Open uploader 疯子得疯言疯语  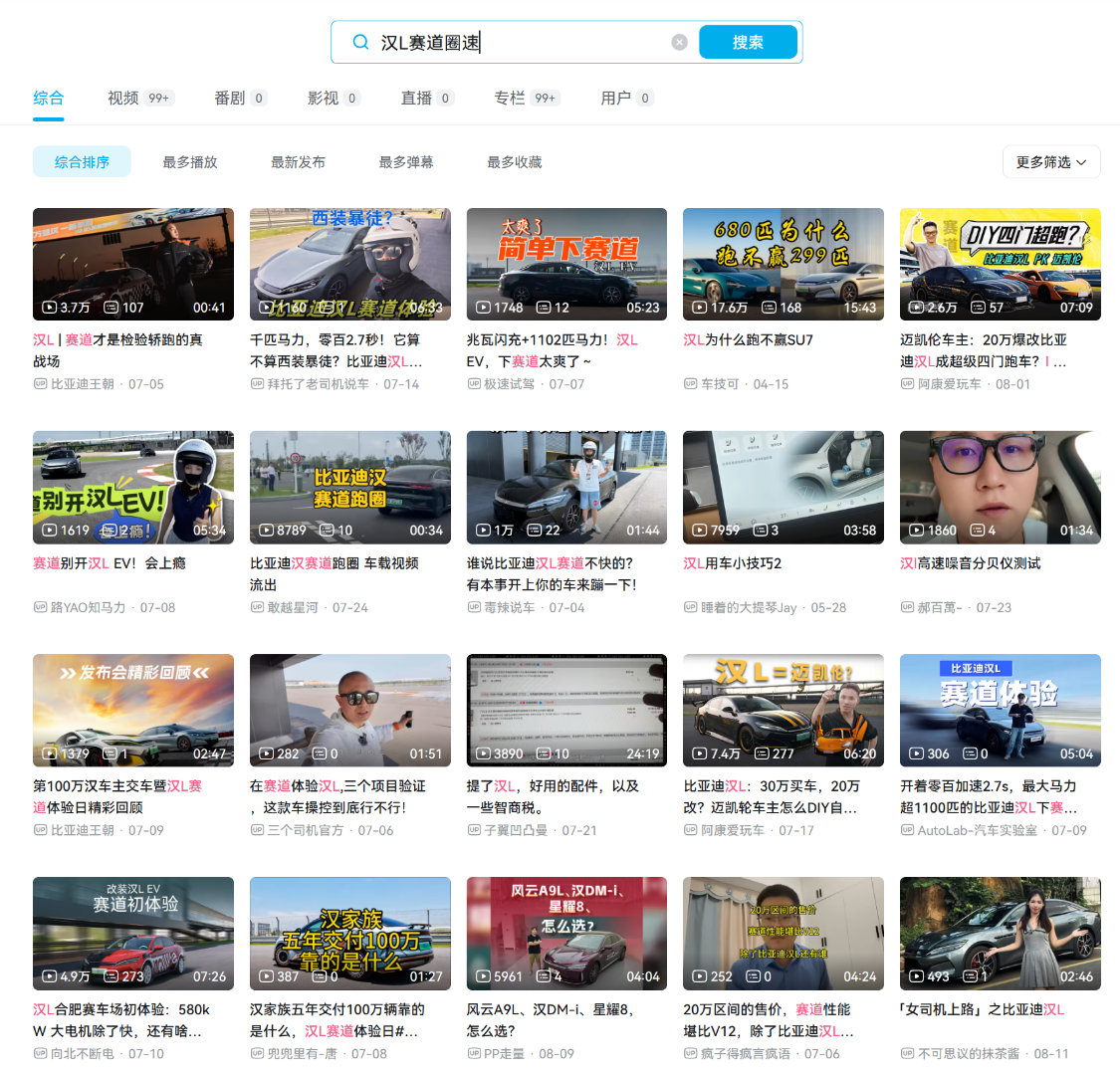(746, 1053)
